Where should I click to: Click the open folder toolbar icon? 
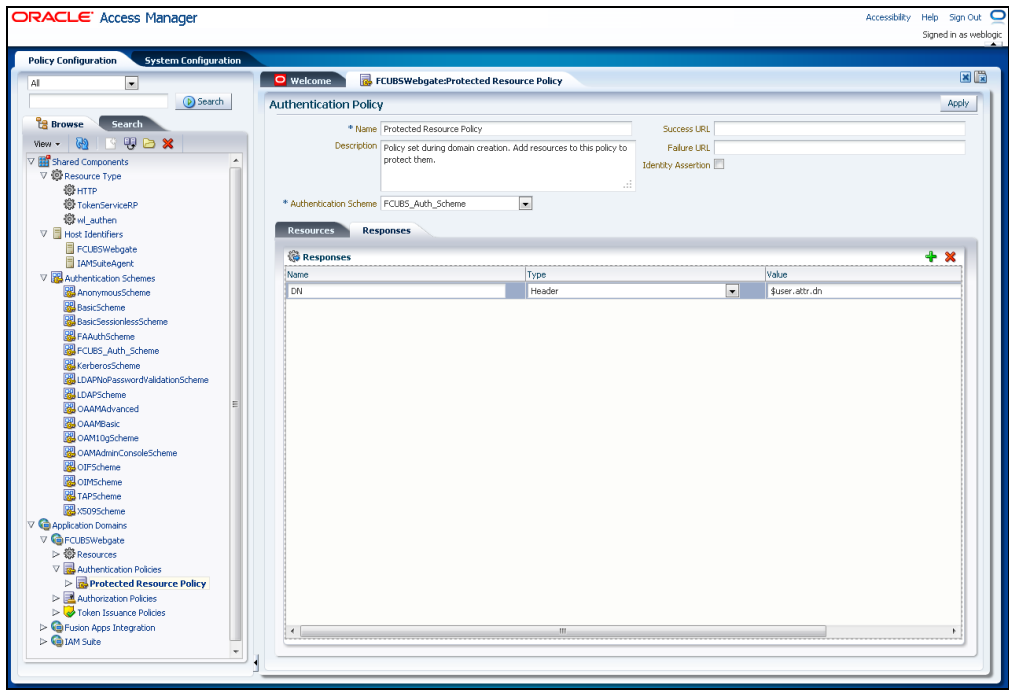point(149,143)
